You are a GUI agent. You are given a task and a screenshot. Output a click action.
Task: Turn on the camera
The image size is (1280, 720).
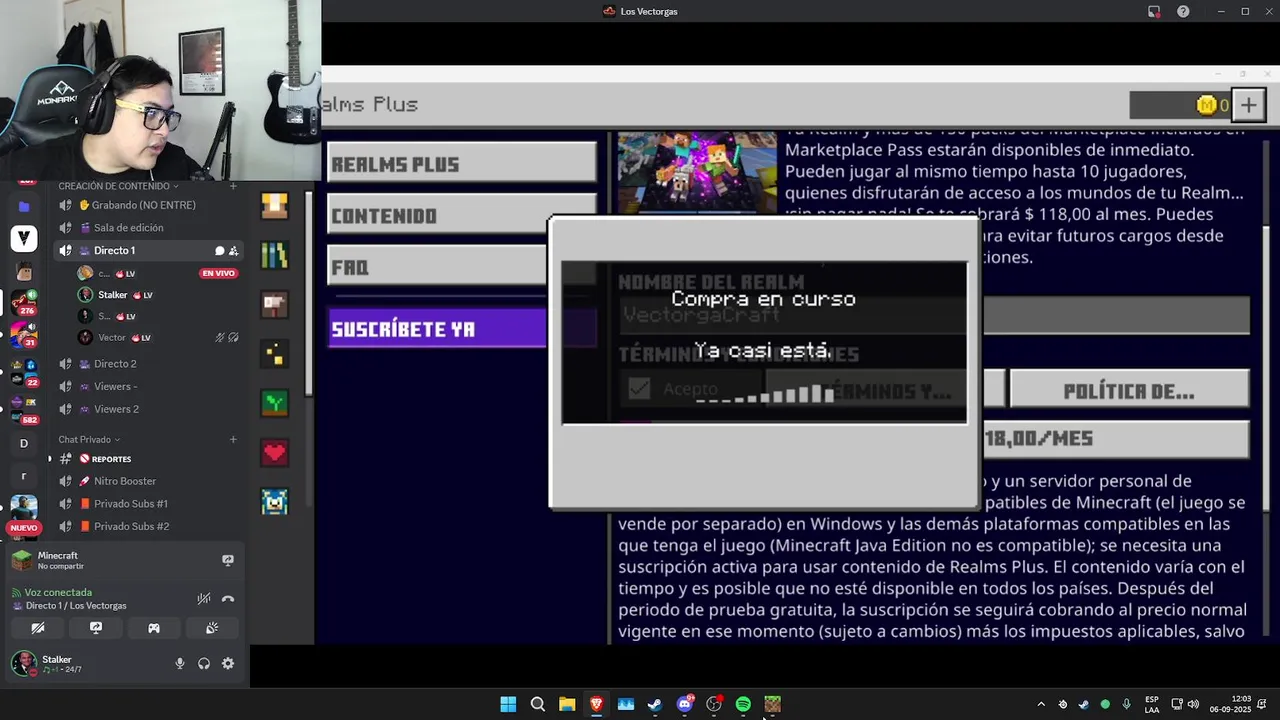(38, 628)
